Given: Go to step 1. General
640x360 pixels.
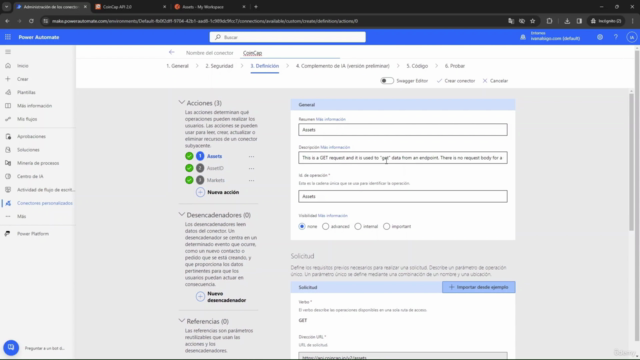Looking at the screenshot, I should point(178,66).
